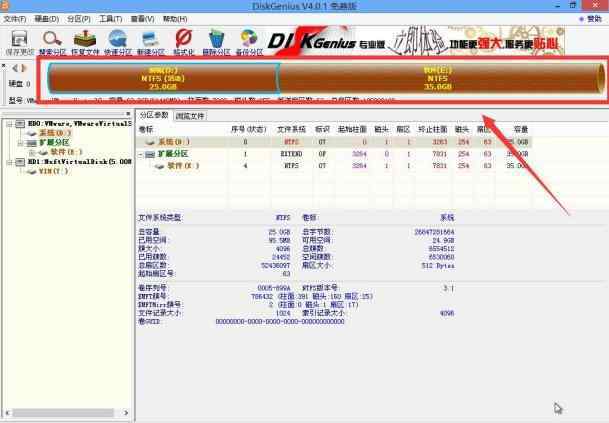Image resolution: width=609 pixels, height=423 pixels.
Task: Click the HD0 VMware disk icon in tree
Action: [x=20, y=124]
